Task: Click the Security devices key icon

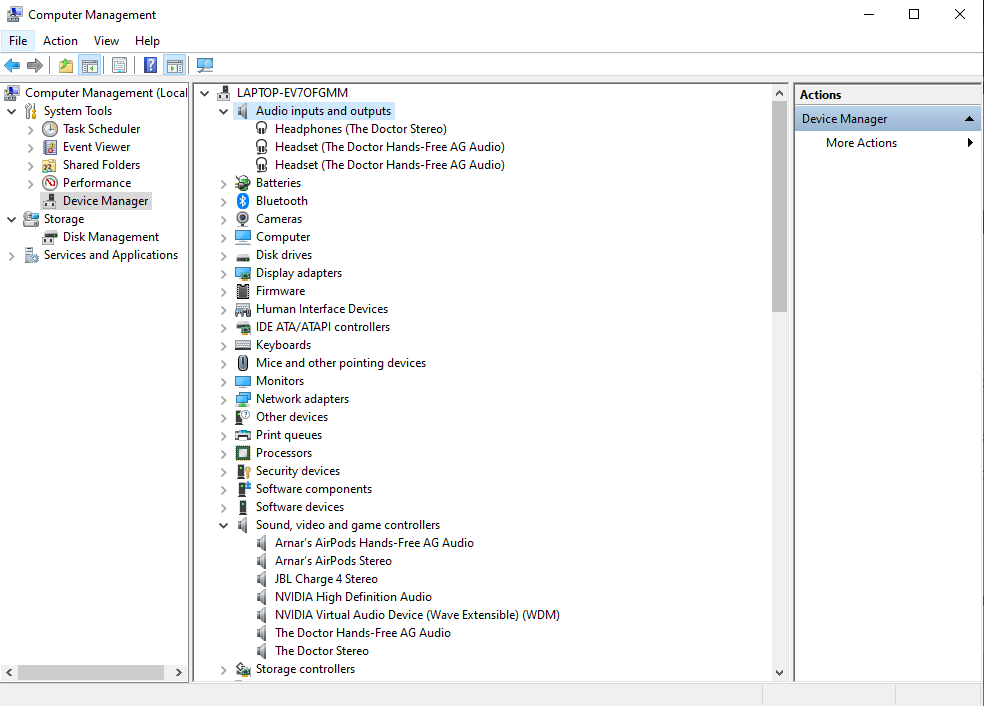Action: tap(243, 471)
